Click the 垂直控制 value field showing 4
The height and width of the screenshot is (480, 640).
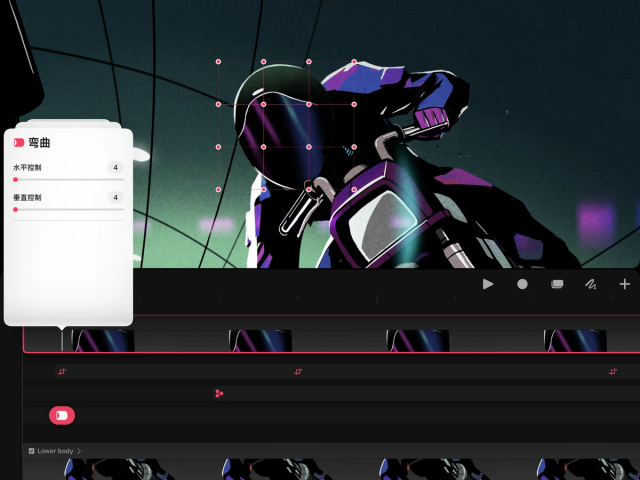pos(116,198)
